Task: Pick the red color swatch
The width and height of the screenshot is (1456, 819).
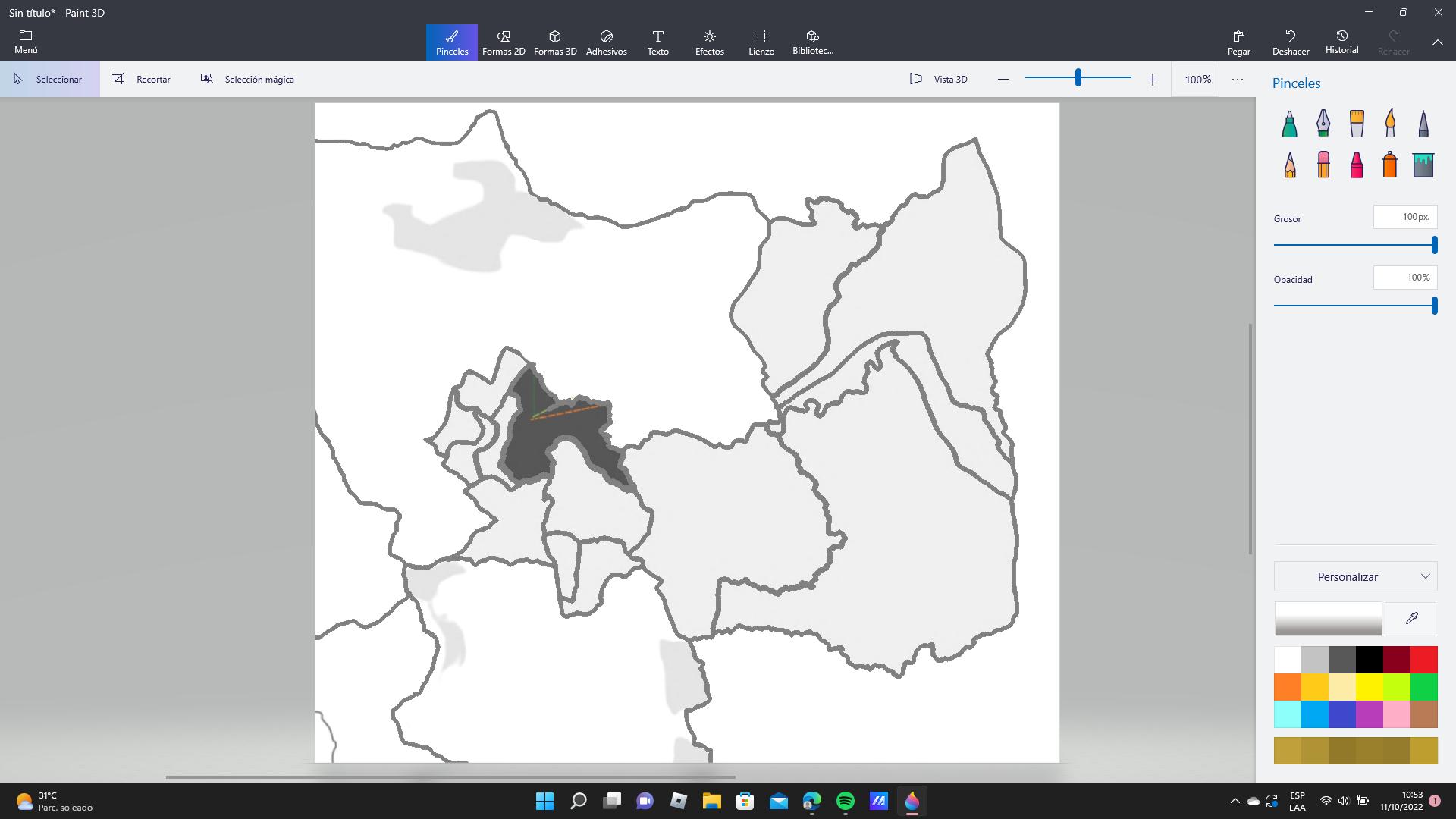Action: tap(1423, 660)
